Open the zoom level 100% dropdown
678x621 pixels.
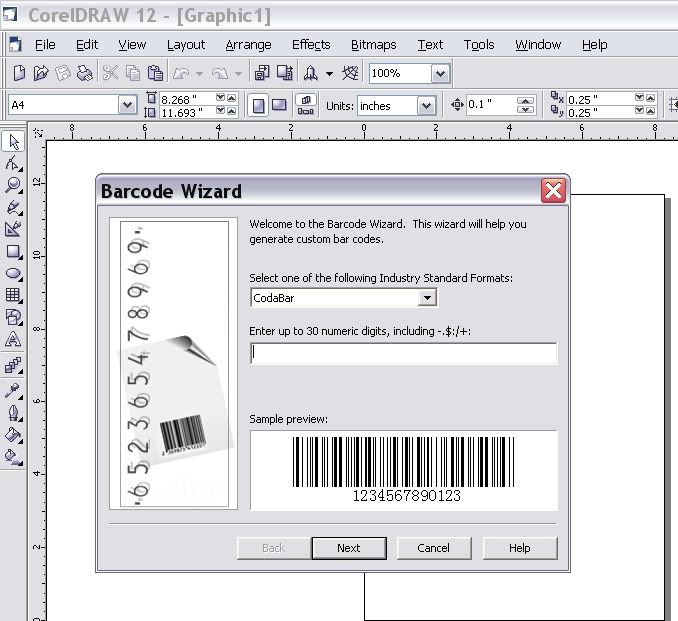pyautogui.click(x=440, y=74)
